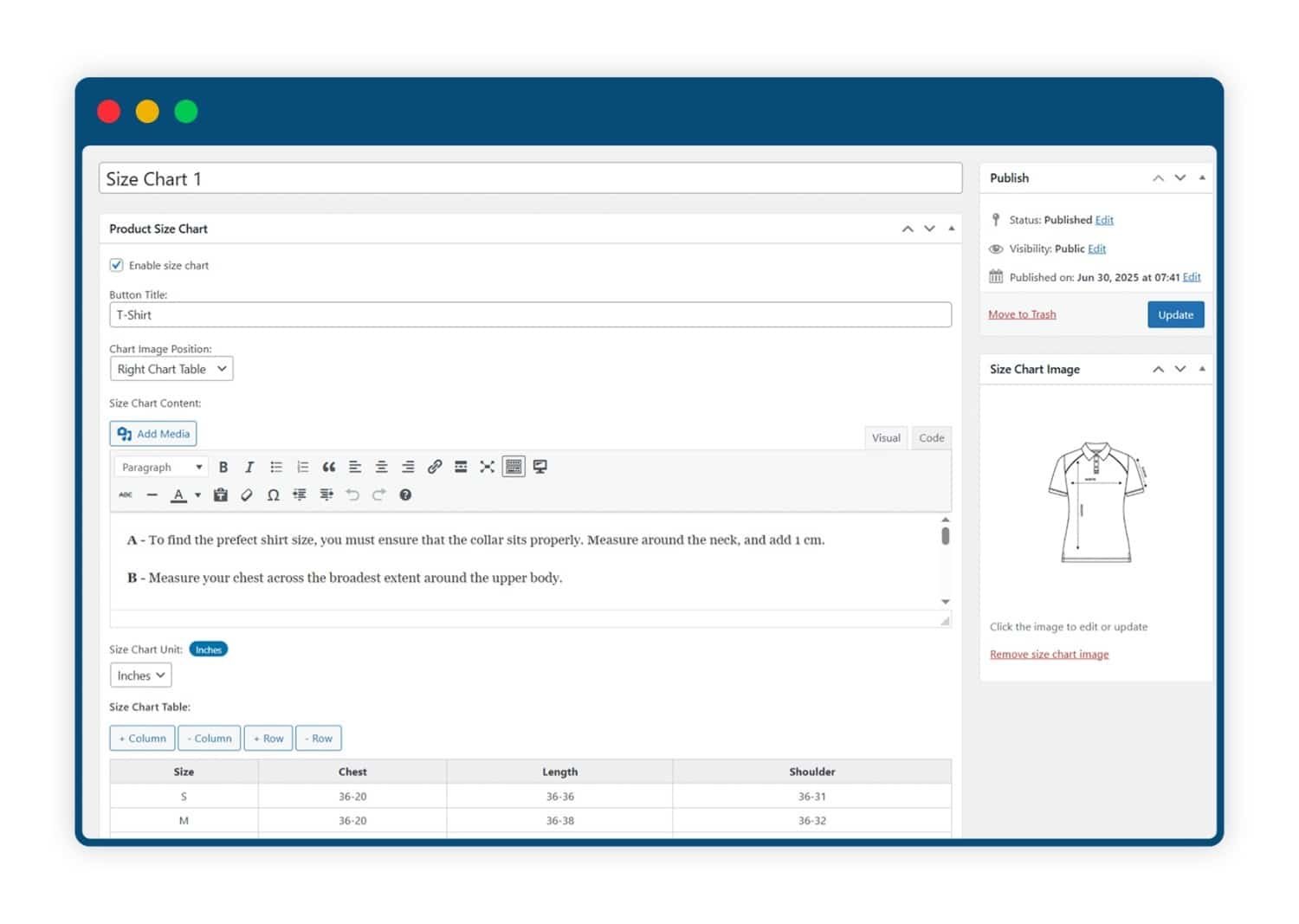Insert a link using the chain icon

click(x=435, y=467)
